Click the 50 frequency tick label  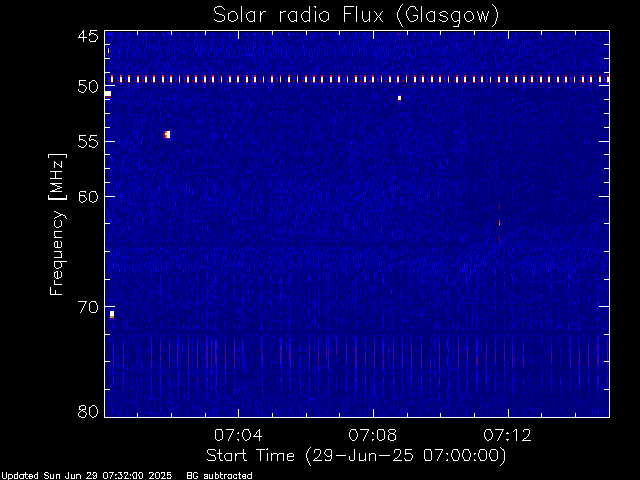pos(88,86)
